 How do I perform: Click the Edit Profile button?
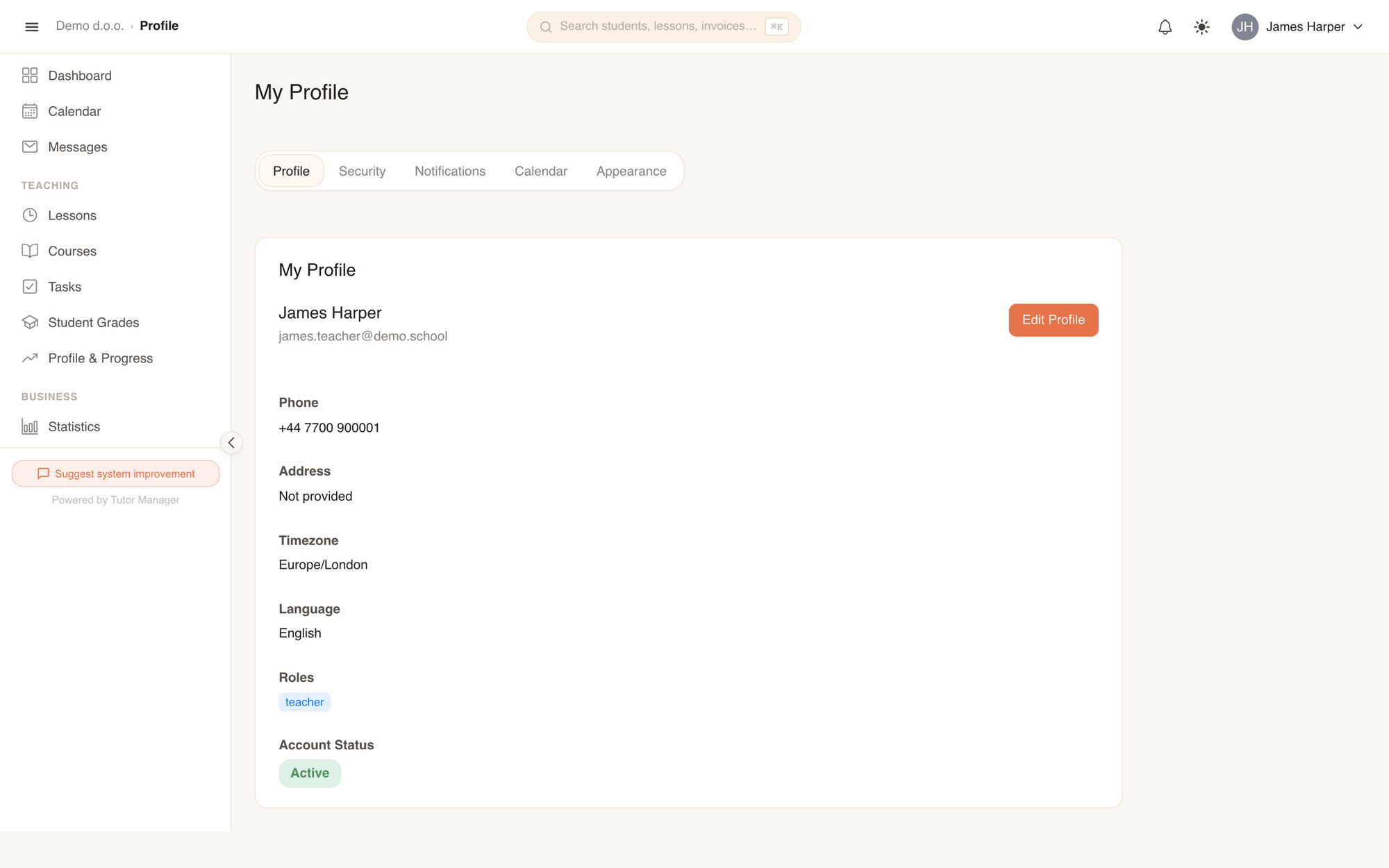click(x=1054, y=320)
